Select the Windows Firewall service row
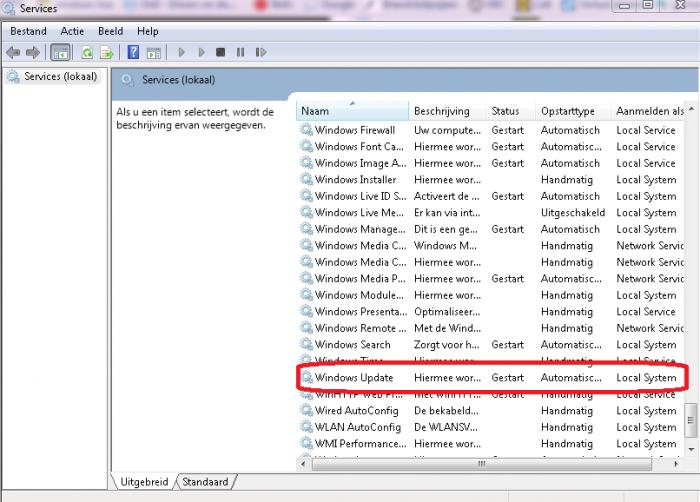This screenshot has width=700, height=502. click(x=491, y=130)
